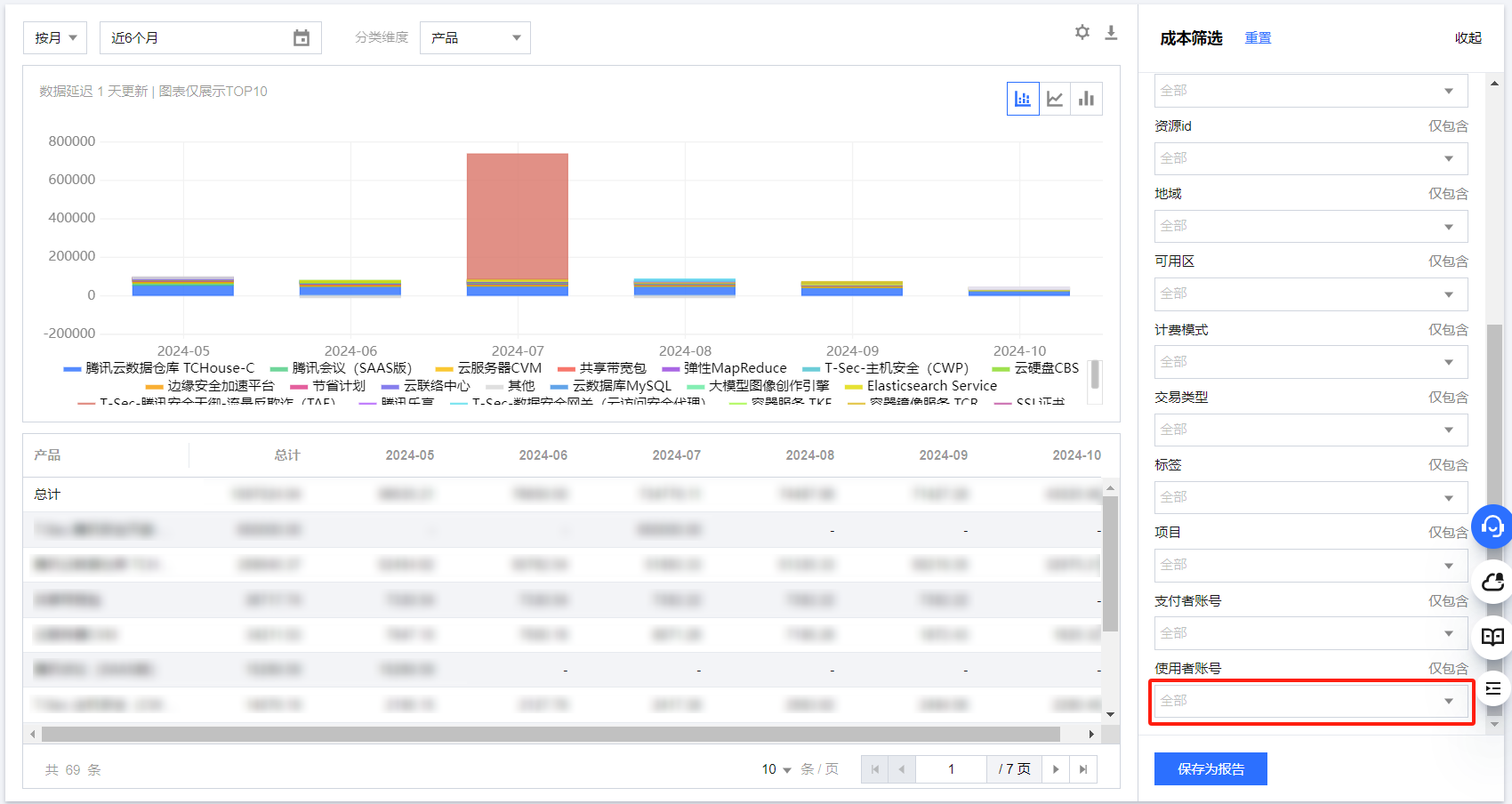Open the cloud assistant floating icon
1512x804 pixels.
pyautogui.click(x=1492, y=583)
